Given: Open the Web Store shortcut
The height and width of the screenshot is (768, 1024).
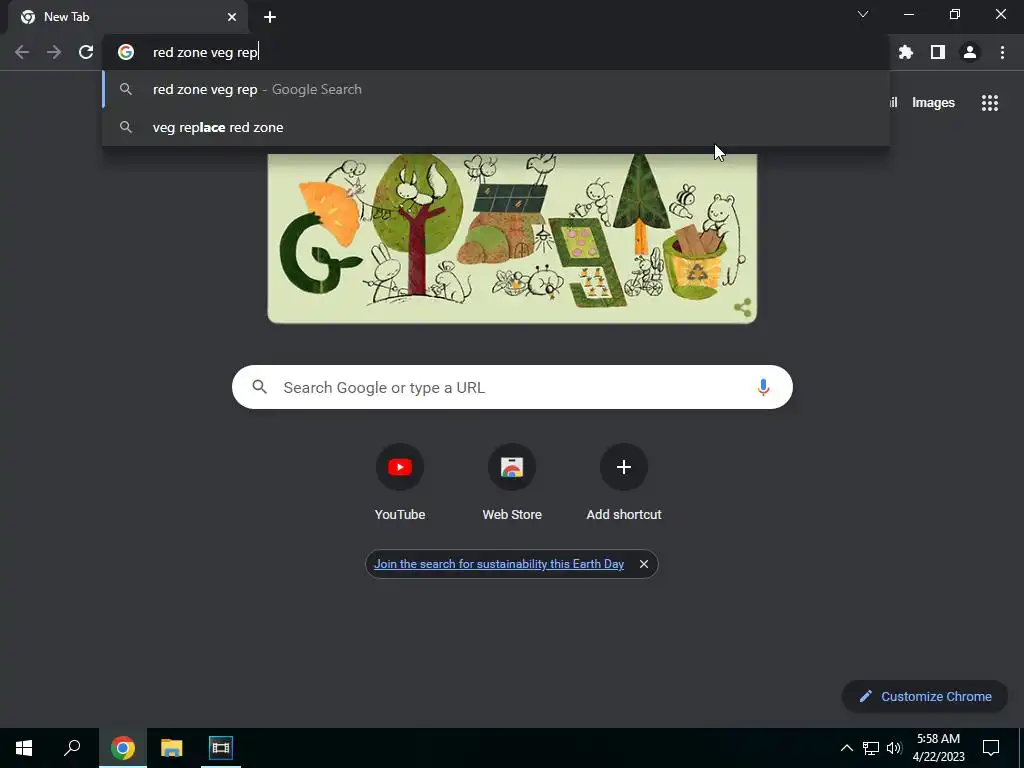Looking at the screenshot, I should click(512, 483).
